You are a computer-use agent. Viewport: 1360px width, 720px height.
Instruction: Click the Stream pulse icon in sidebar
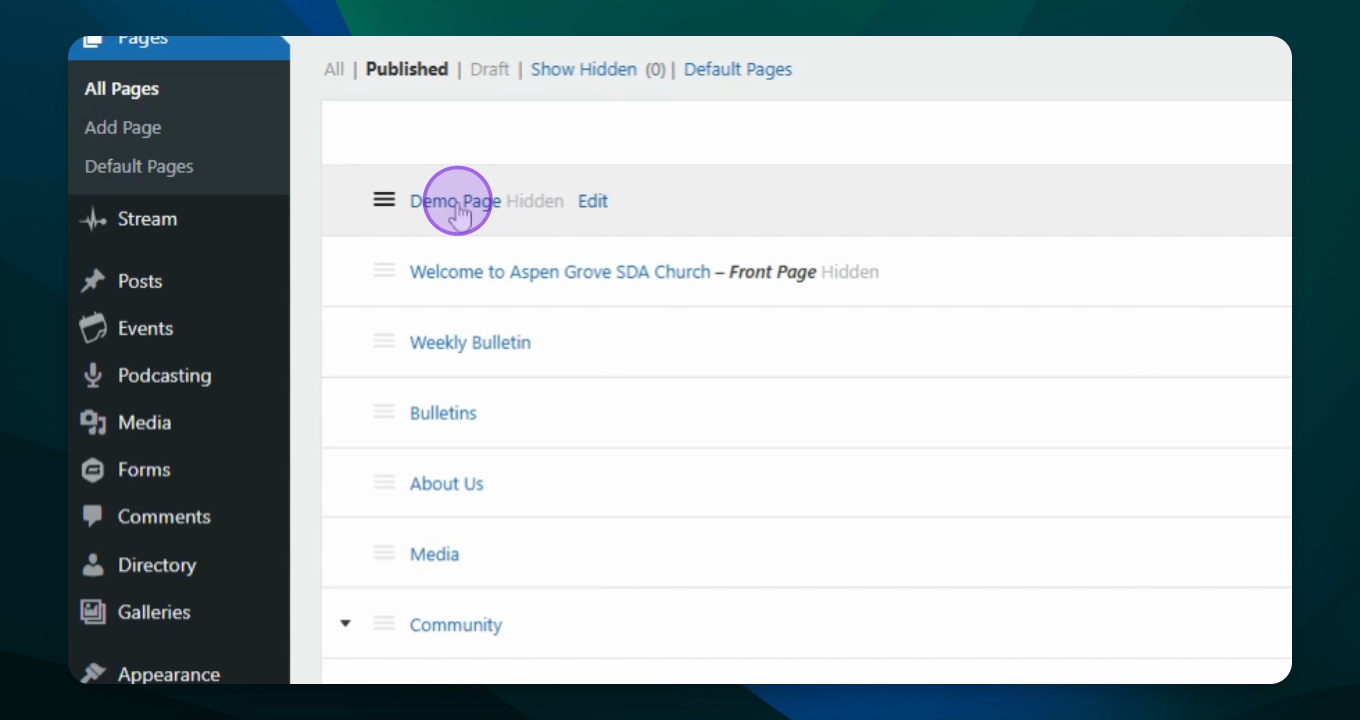click(93, 220)
